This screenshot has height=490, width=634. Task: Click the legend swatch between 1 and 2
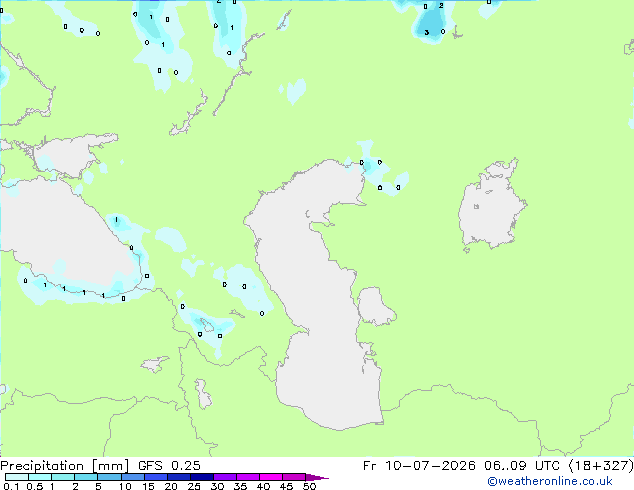coord(63,477)
